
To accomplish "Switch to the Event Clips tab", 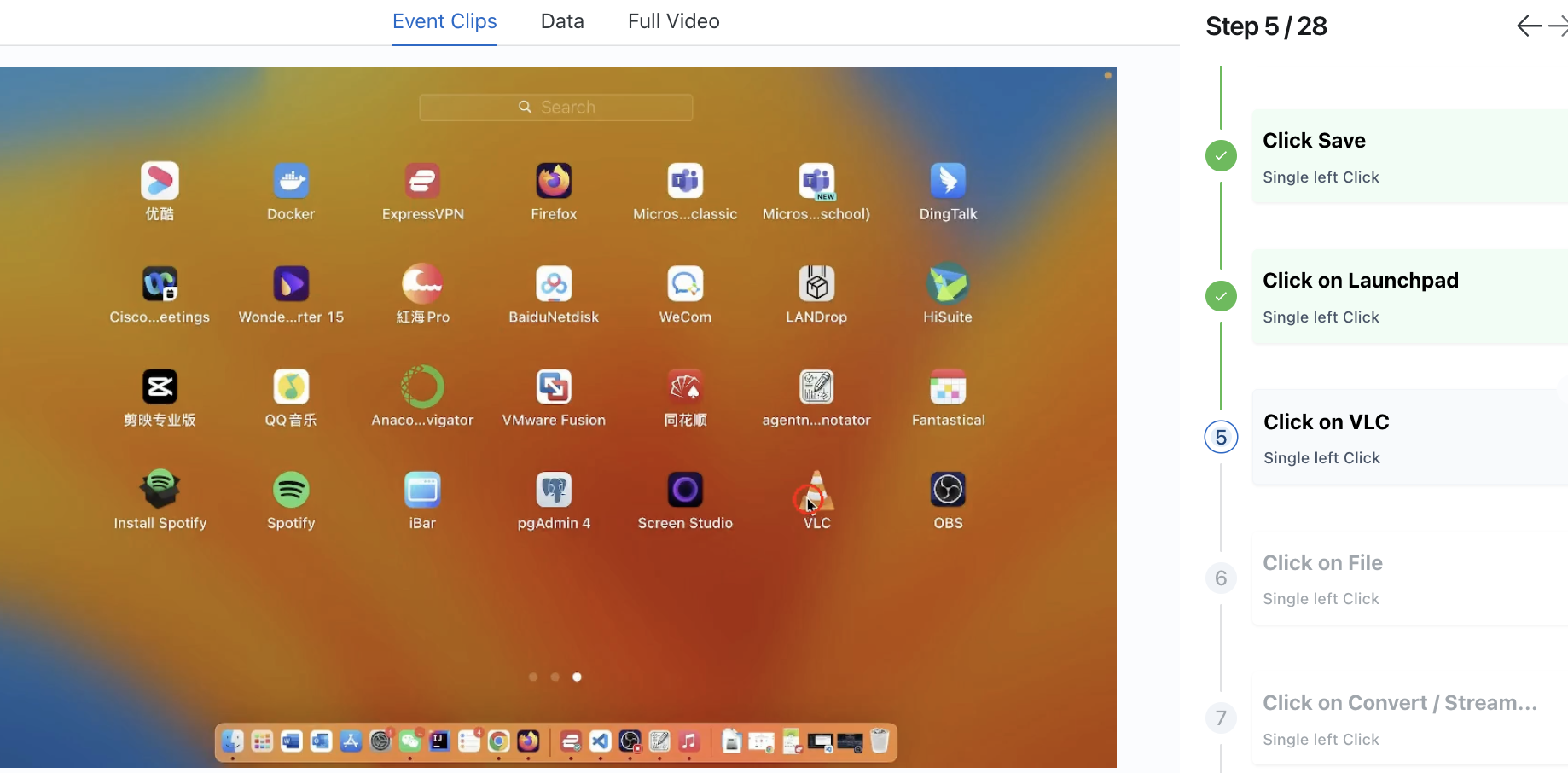I will coord(444,21).
